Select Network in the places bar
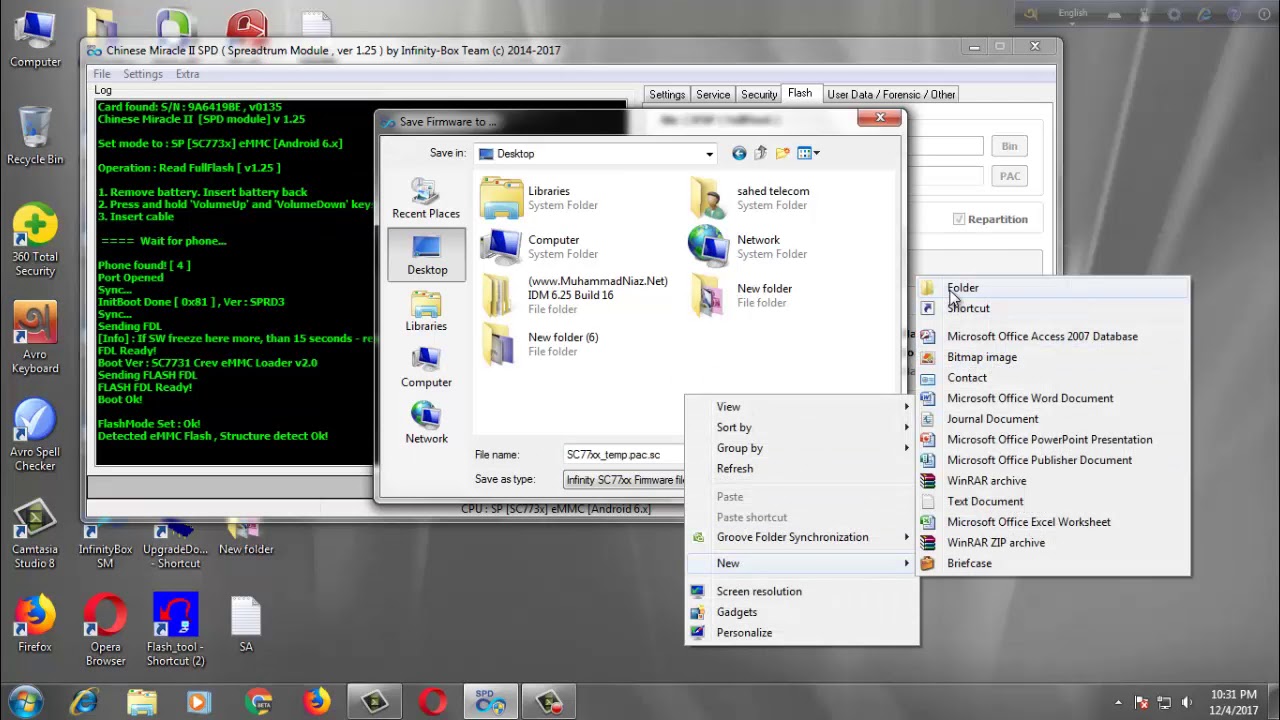1280x720 pixels. (x=426, y=423)
